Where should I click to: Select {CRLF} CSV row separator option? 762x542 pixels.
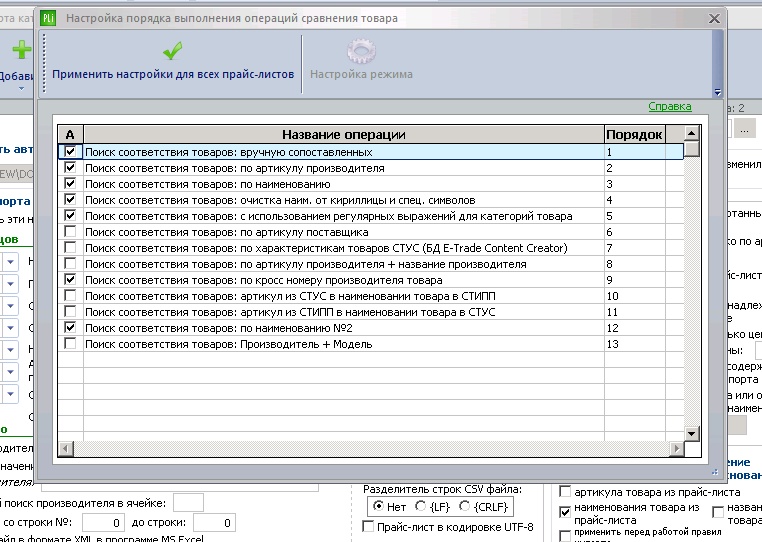464,506
